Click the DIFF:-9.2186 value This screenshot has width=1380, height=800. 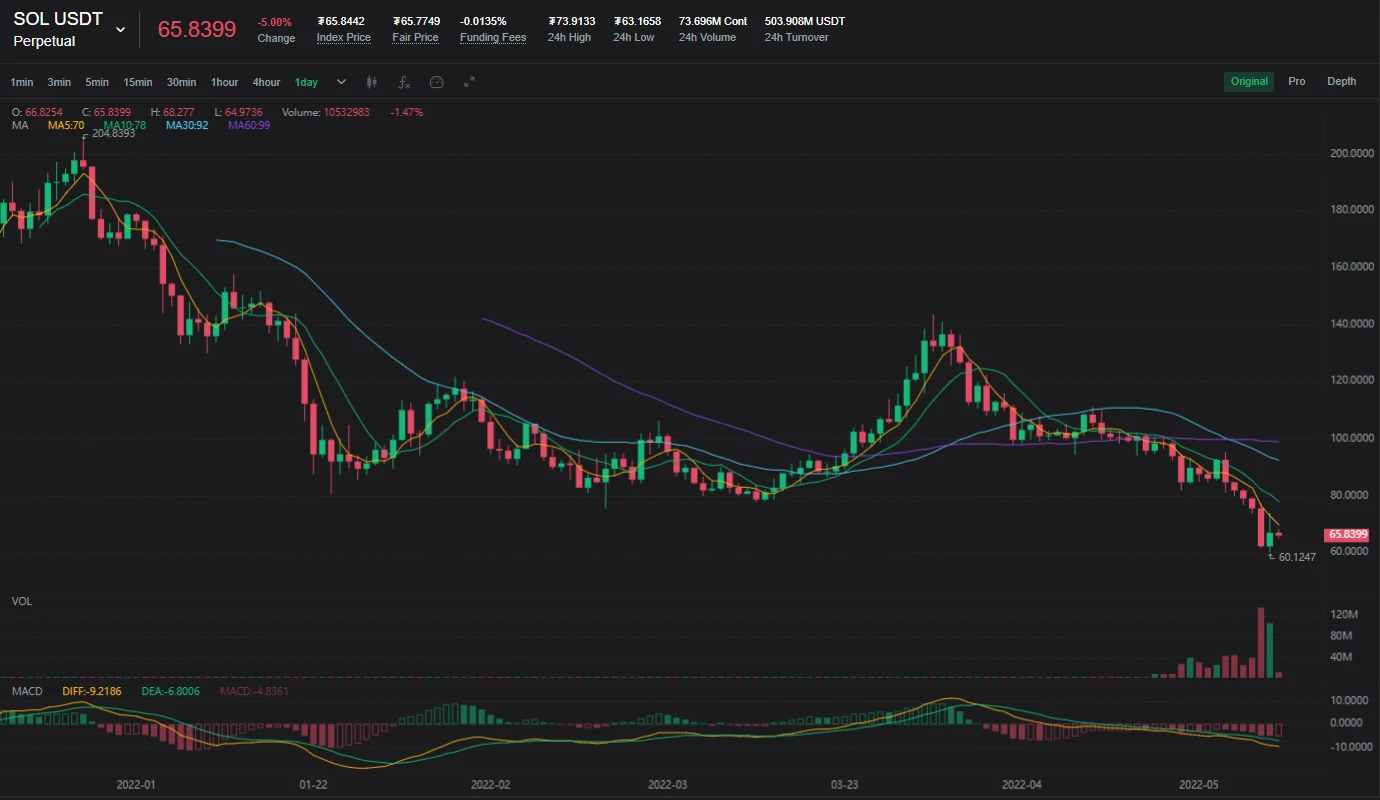(x=92, y=691)
